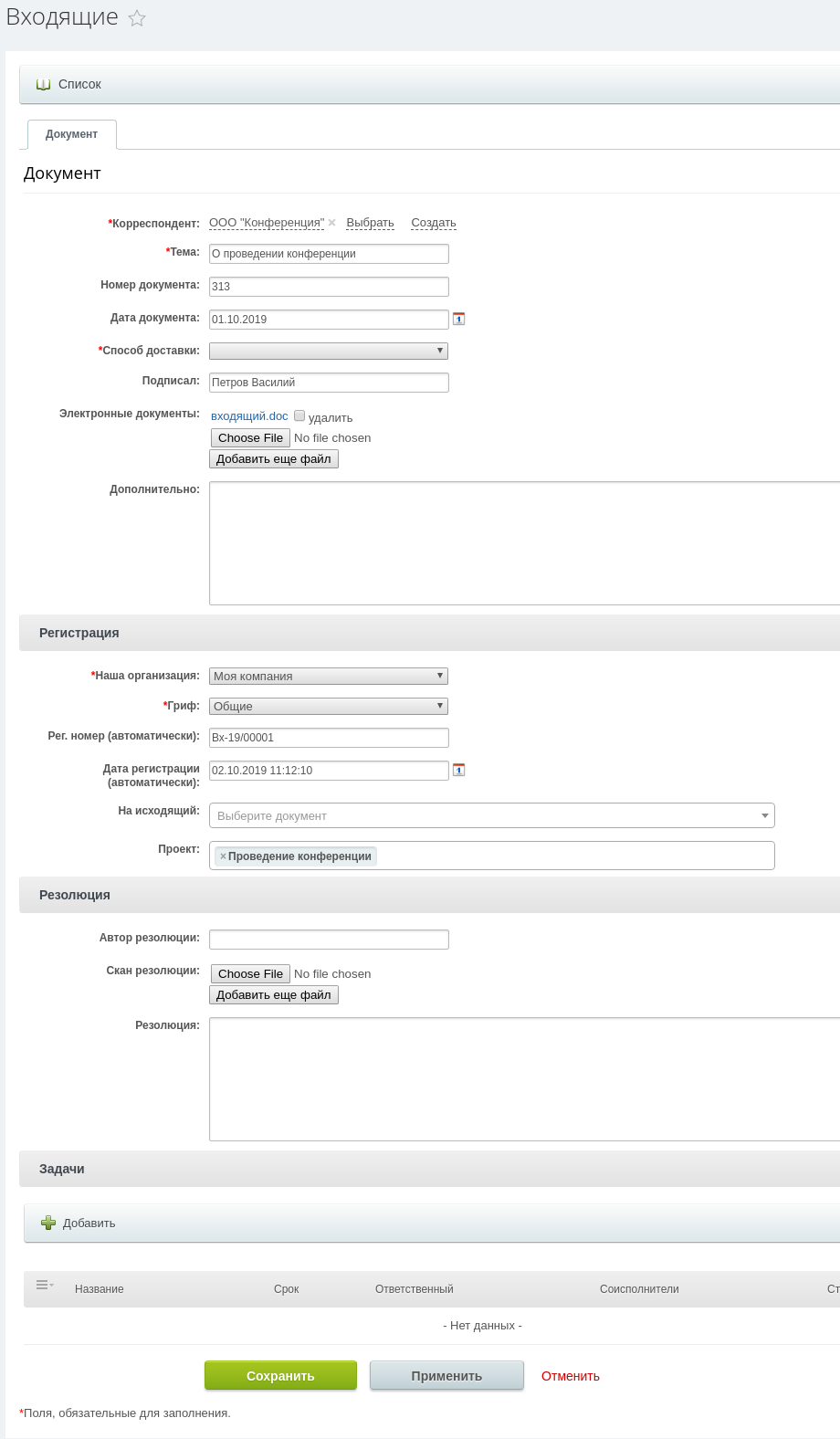
Task: Click the Применить button
Action: [x=446, y=1376]
